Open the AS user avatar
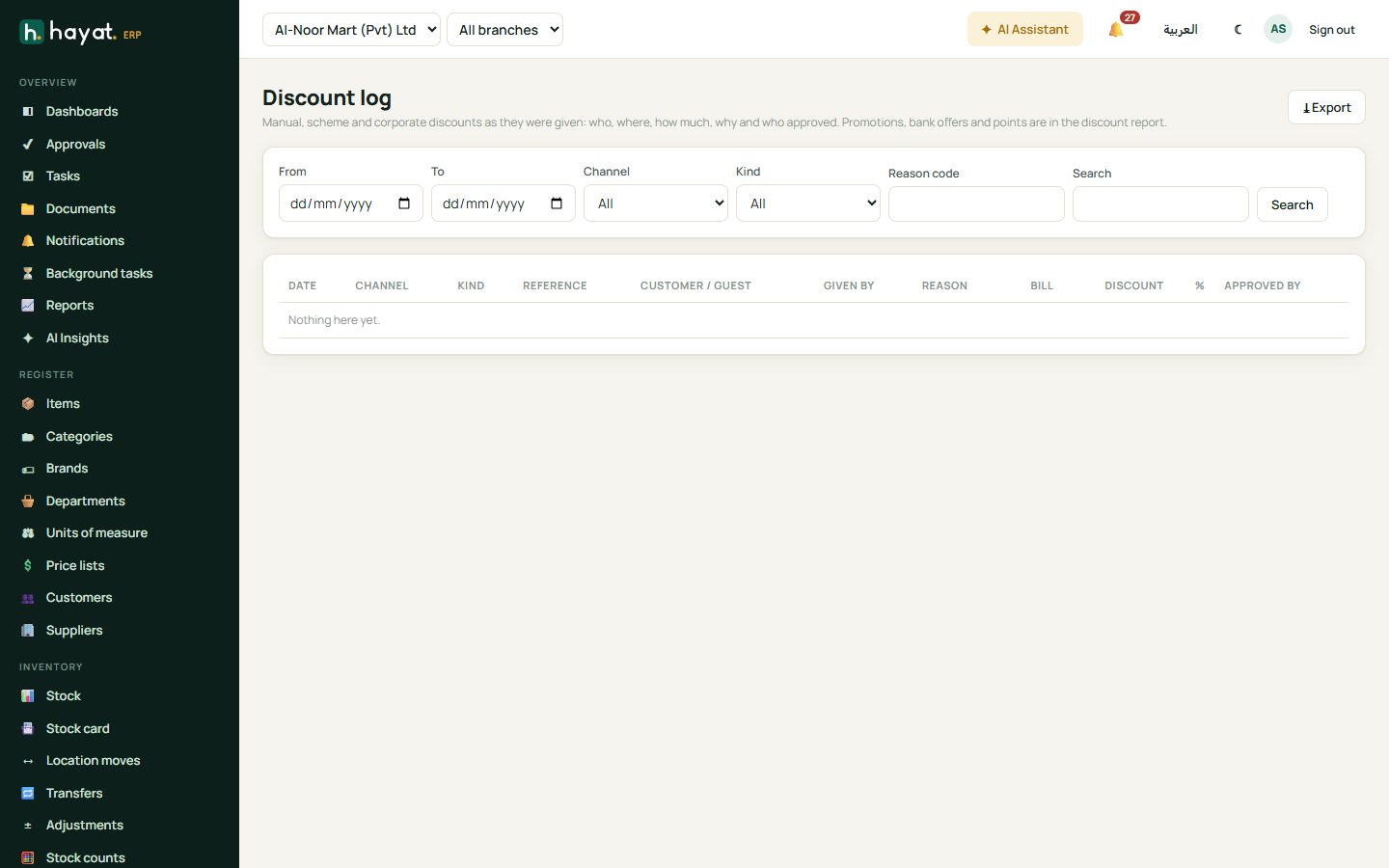This screenshot has width=1389, height=868. coord(1278,29)
